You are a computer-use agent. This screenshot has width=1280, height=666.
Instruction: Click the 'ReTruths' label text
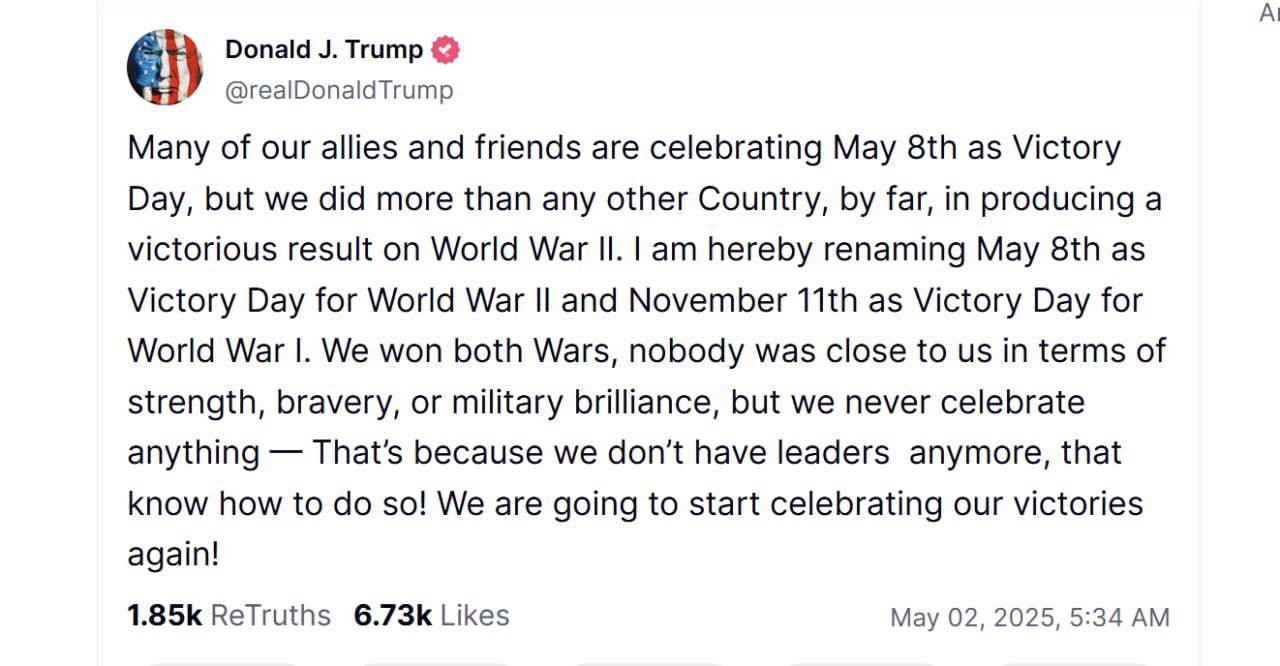pos(270,615)
